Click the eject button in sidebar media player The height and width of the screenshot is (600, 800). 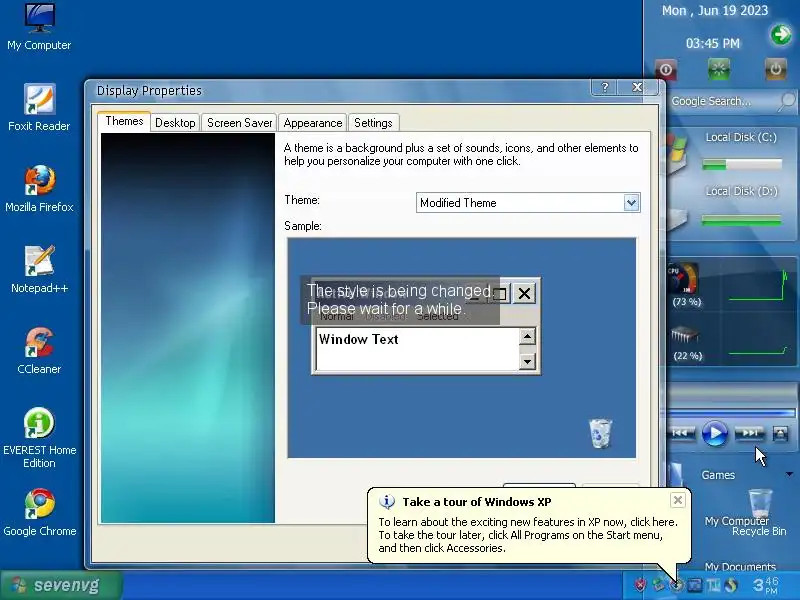(x=781, y=434)
